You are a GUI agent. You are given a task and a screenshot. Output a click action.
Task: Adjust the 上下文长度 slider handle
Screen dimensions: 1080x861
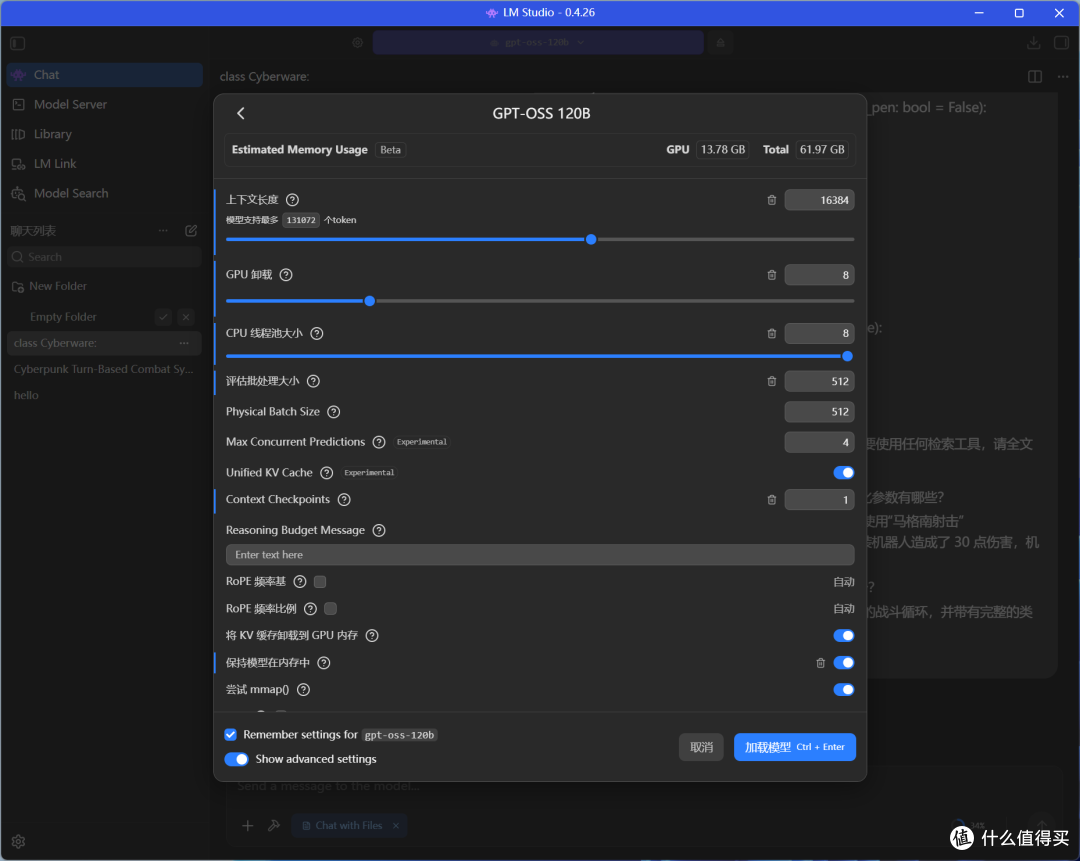(591, 240)
